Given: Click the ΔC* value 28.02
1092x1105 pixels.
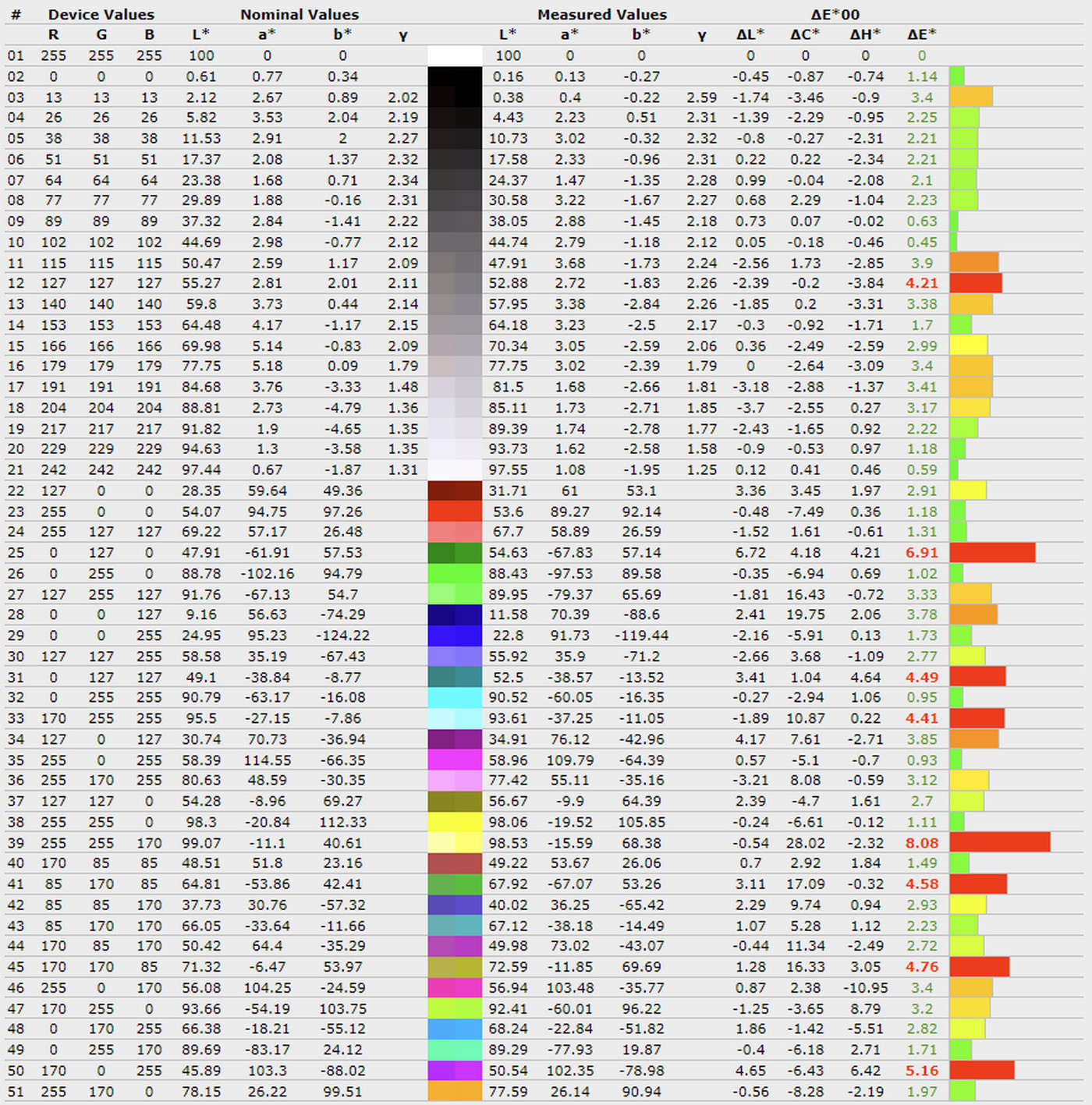Looking at the screenshot, I should click(805, 843).
